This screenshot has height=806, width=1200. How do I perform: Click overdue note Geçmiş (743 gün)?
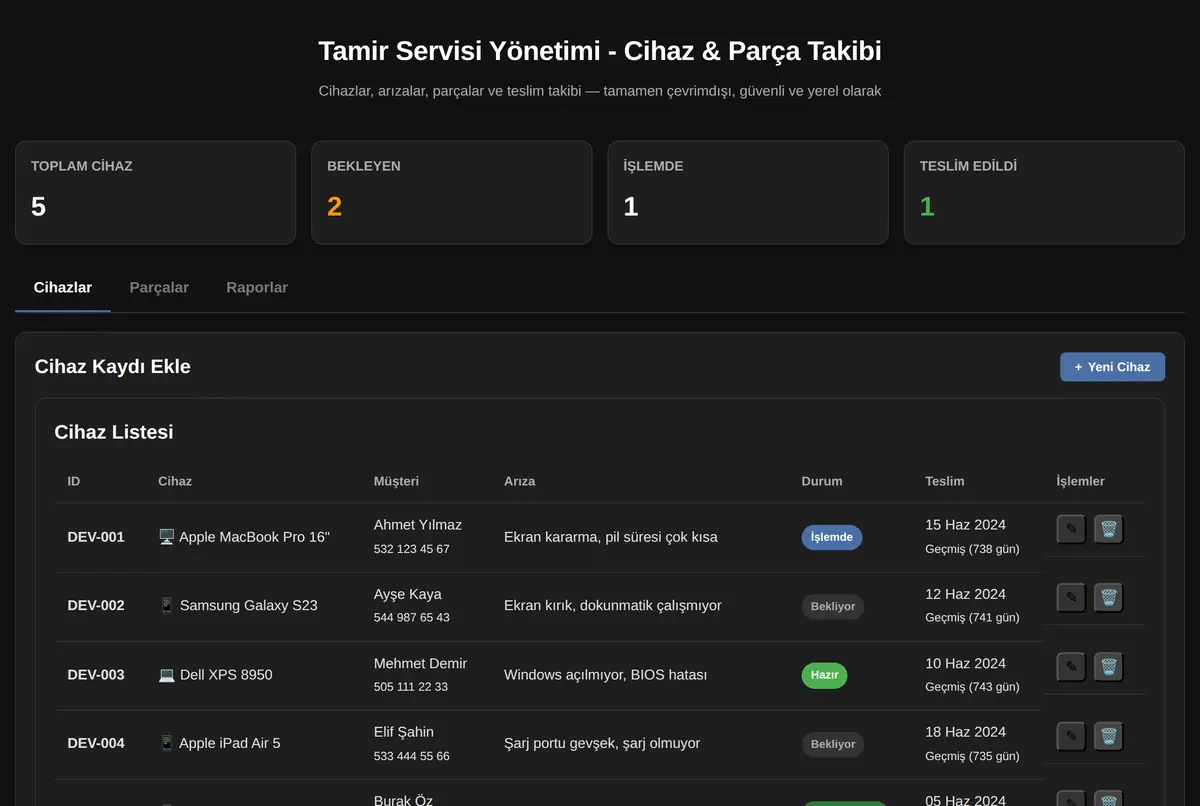tap(972, 687)
